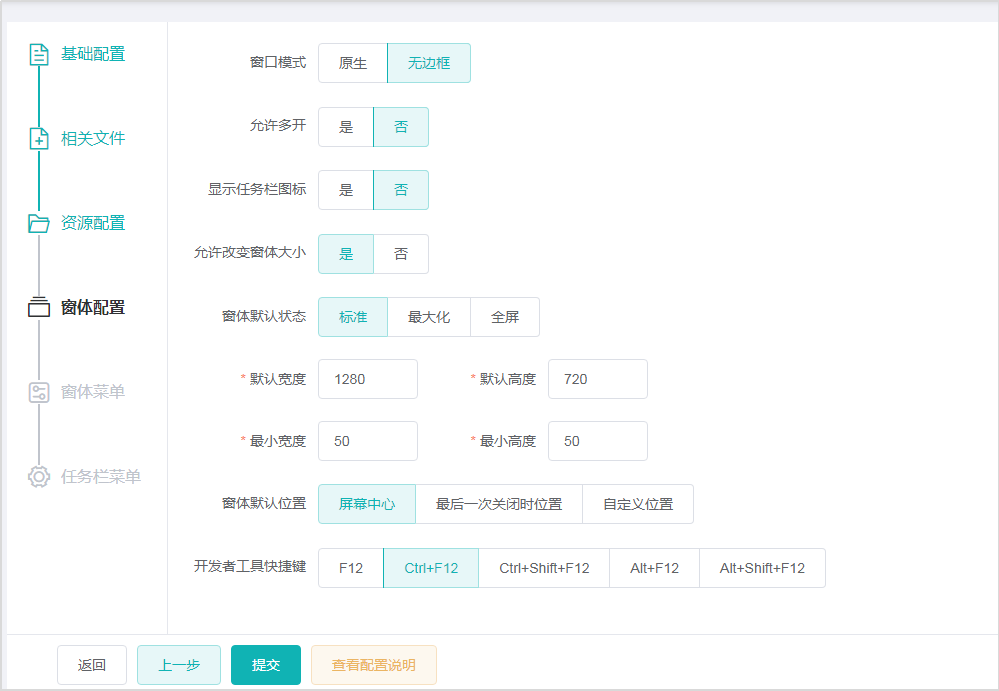Set 窗体默认状态 to 最大化
999x691 pixels.
pos(429,317)
